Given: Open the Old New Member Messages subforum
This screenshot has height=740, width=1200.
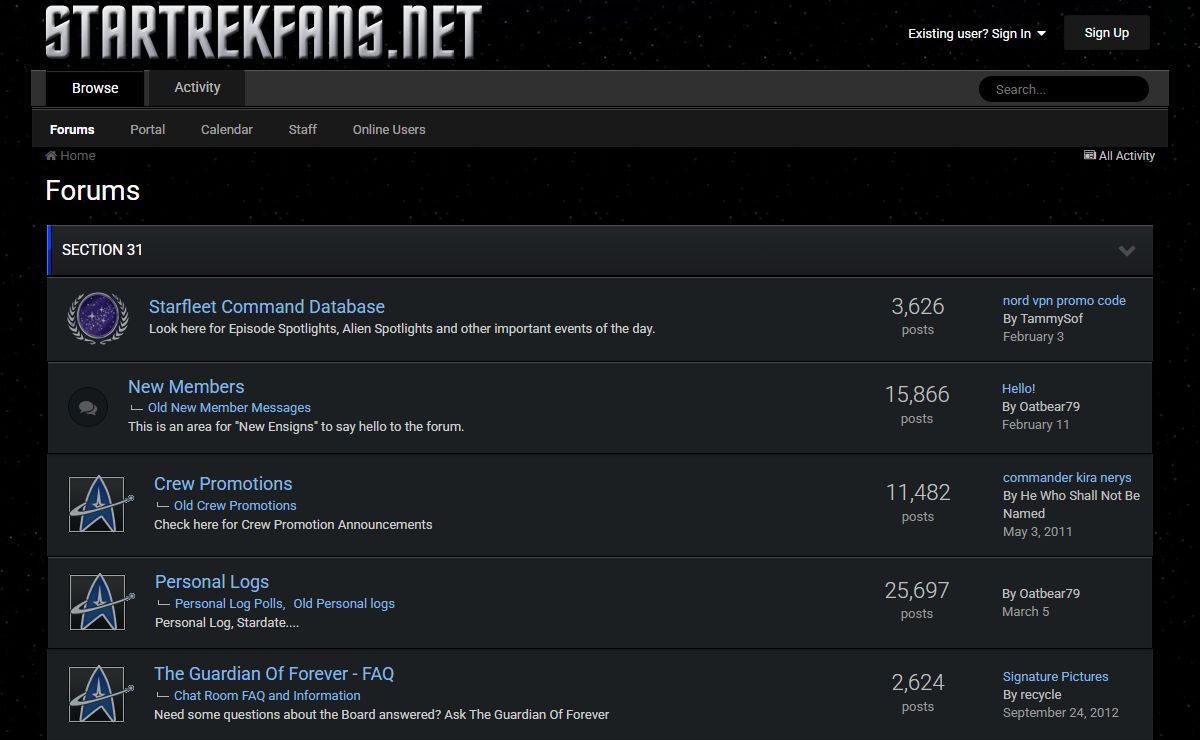Looking at the screenshot, I should click(229, 408).
